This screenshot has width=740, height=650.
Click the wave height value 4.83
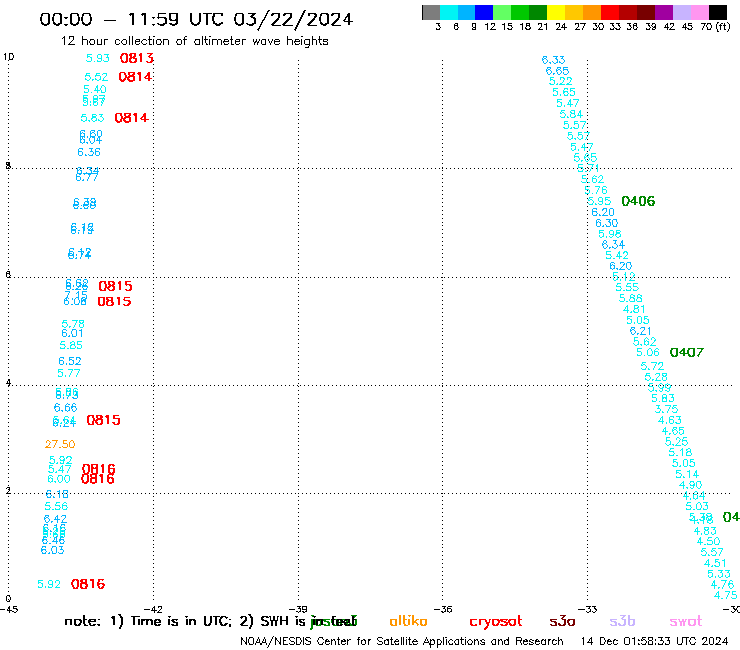pos(705,531)
